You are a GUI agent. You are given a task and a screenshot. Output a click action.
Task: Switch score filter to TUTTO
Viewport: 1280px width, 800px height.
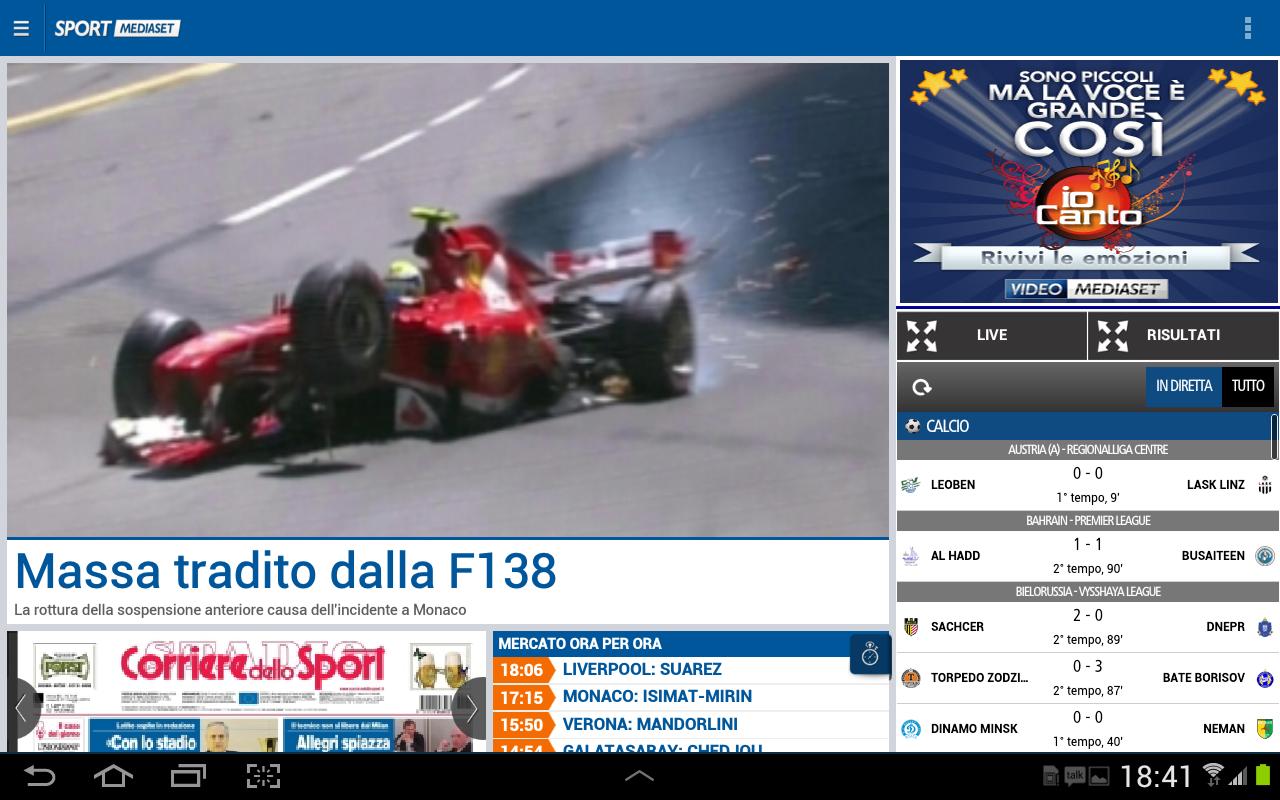(x=1248, y=386)
